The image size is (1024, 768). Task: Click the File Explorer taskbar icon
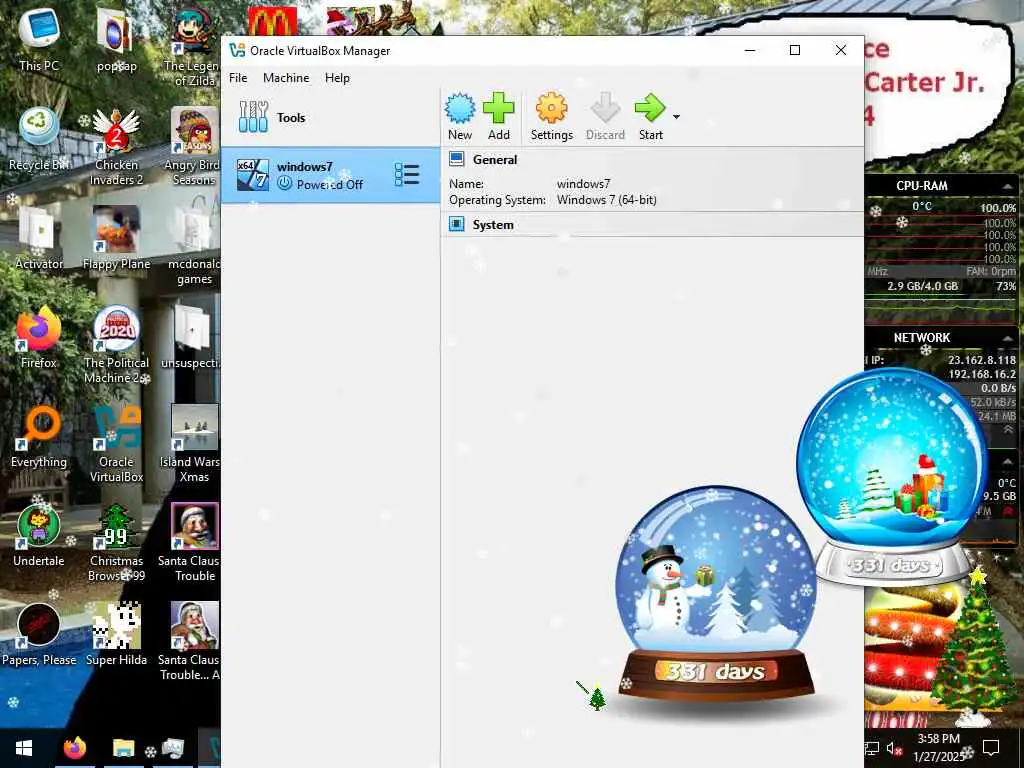coord(123,748)
